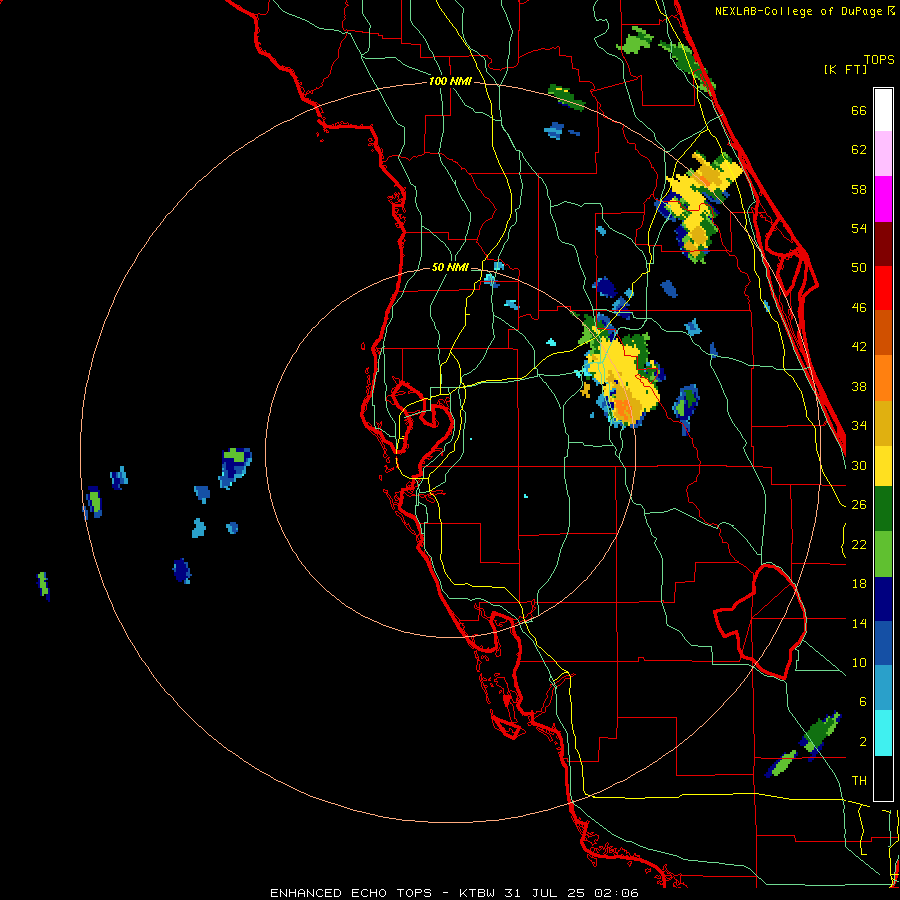Click the orange 42 K FT legend color
The height and width of the screenshot is (900, 900).
pos(883,378)
